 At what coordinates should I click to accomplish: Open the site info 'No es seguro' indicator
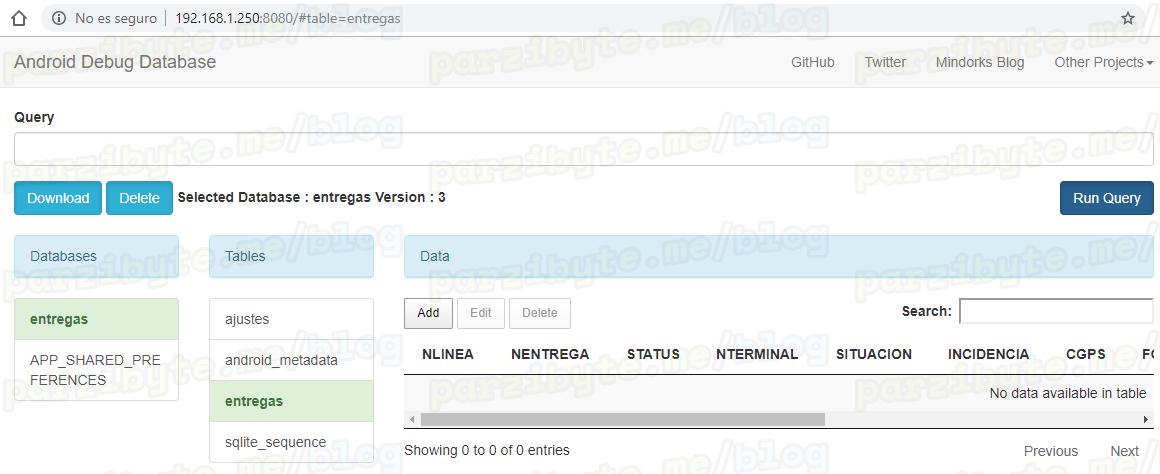105,18
